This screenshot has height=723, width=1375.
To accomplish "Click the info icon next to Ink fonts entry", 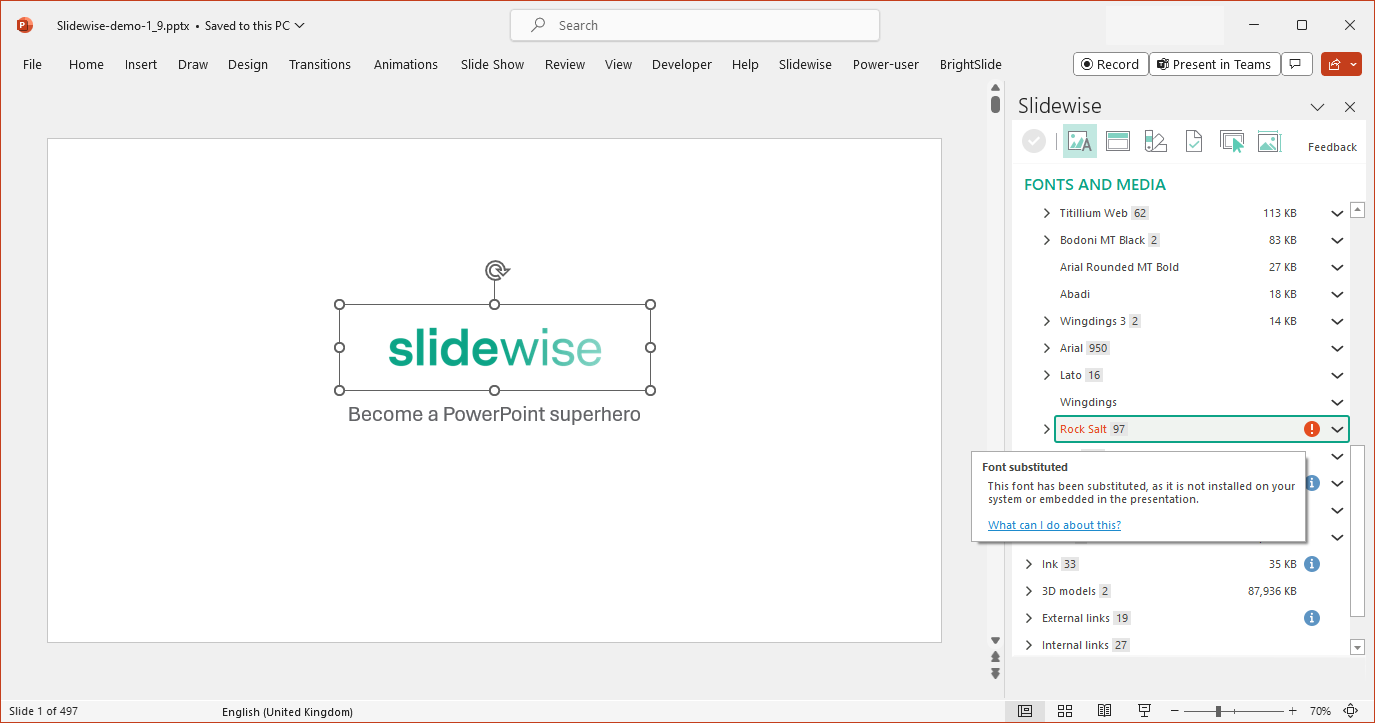I will [1311, 563].
